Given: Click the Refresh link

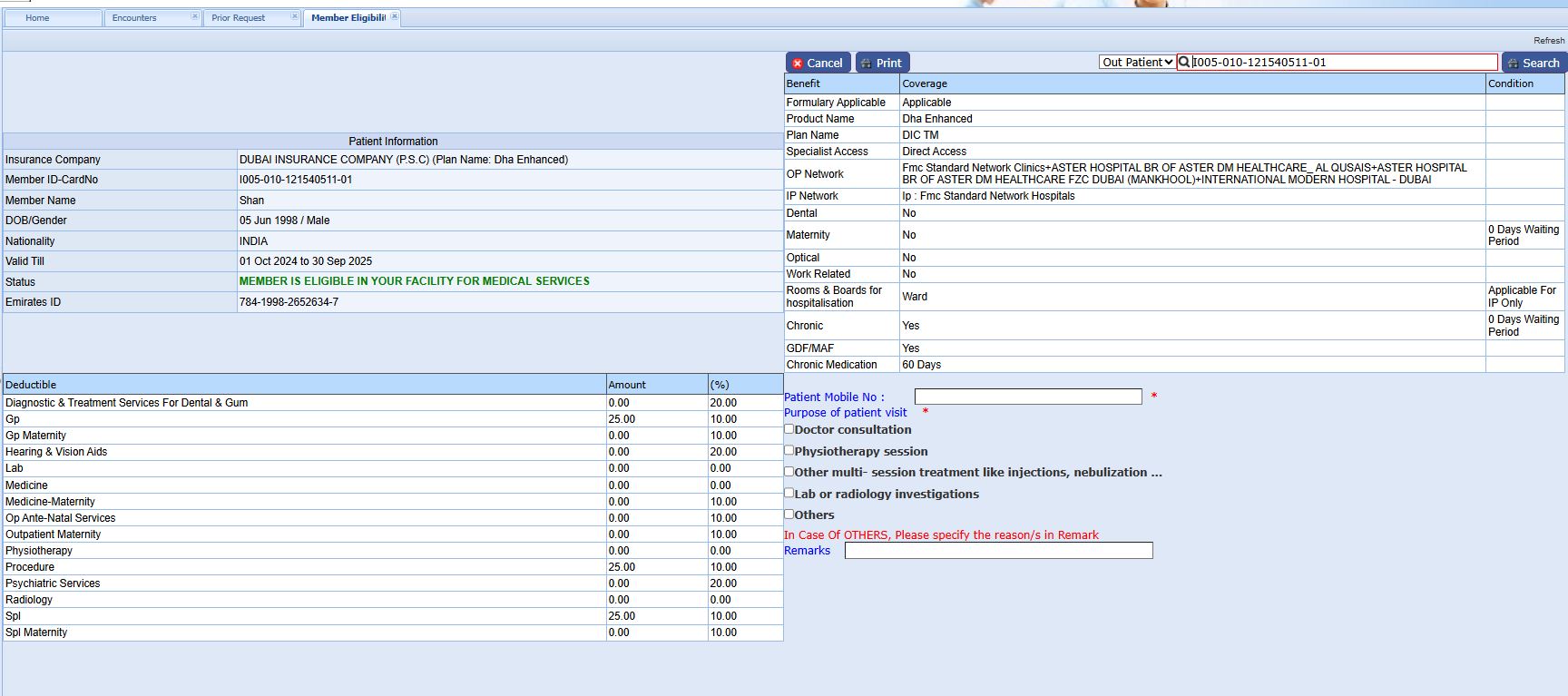Looking at the screenshot, I should pos(1548,41).
